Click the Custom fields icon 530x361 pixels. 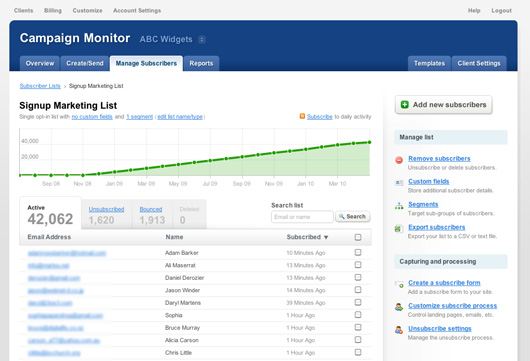(399, 183)
